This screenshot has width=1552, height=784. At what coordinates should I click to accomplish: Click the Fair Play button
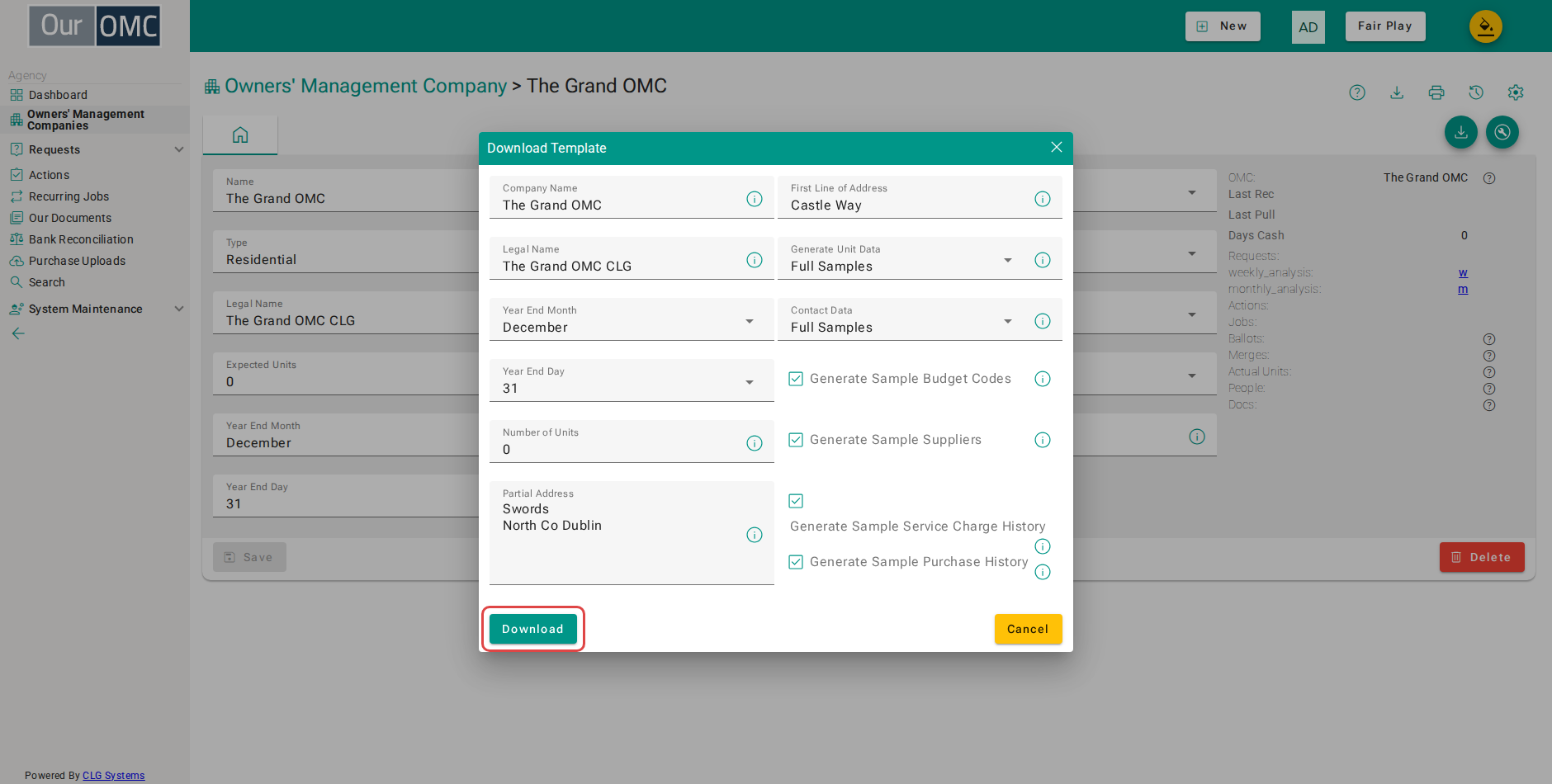tap(1385, 26)
